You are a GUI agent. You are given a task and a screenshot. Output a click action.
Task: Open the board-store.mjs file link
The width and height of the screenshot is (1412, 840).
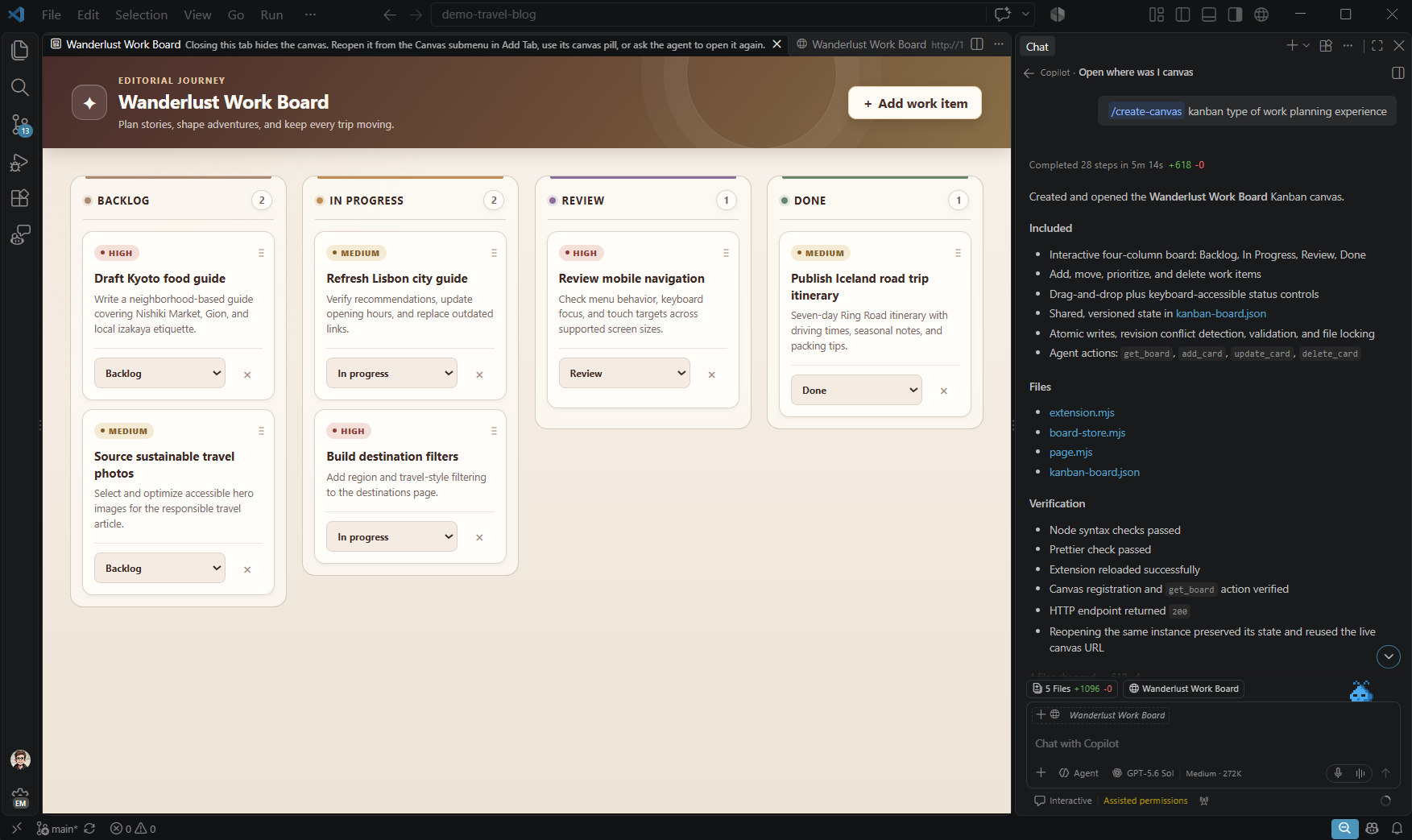[x=1087, y=432]
